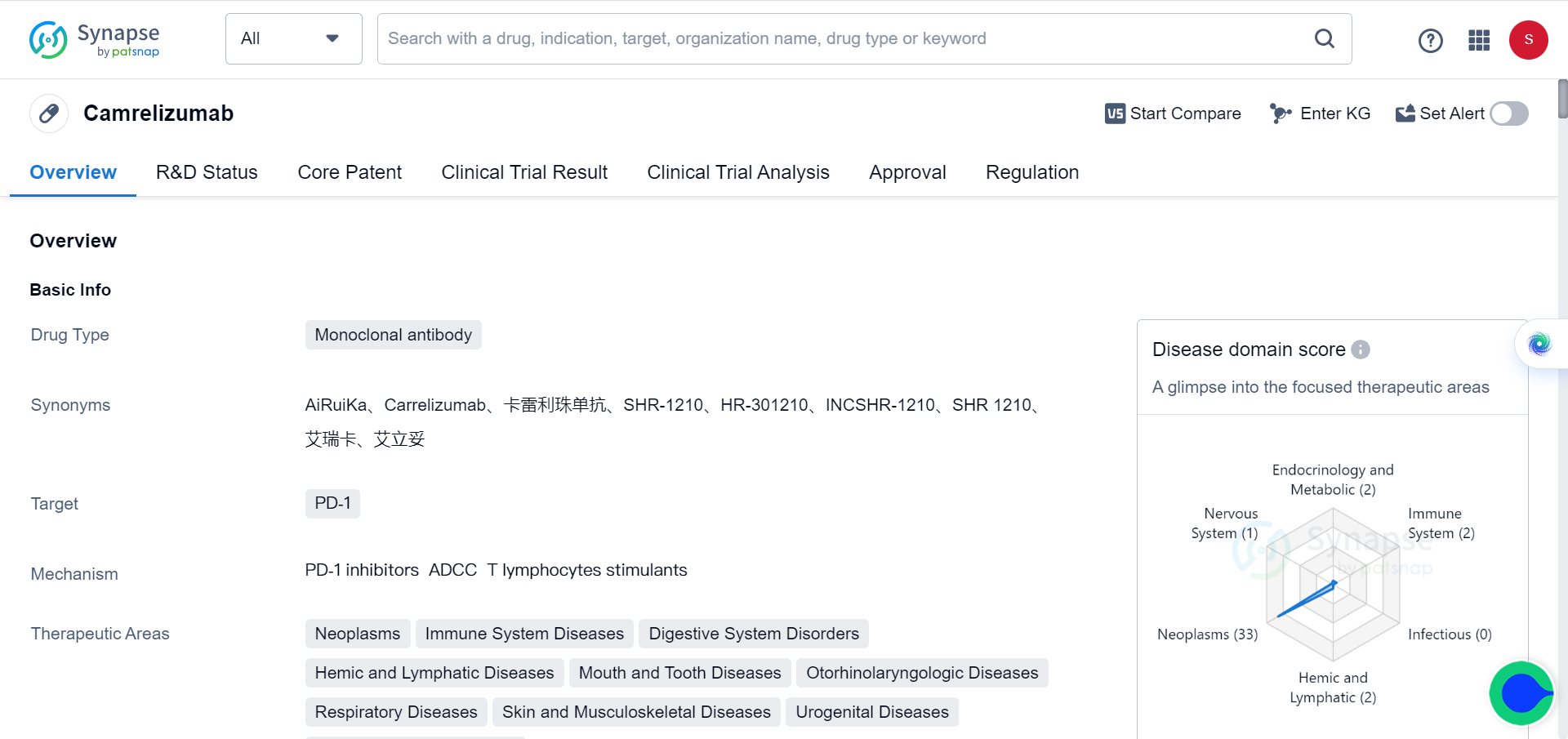Viewport: 1568px width, 739px height.
Task: Click the red user avatar
Action: (1528, 40)
